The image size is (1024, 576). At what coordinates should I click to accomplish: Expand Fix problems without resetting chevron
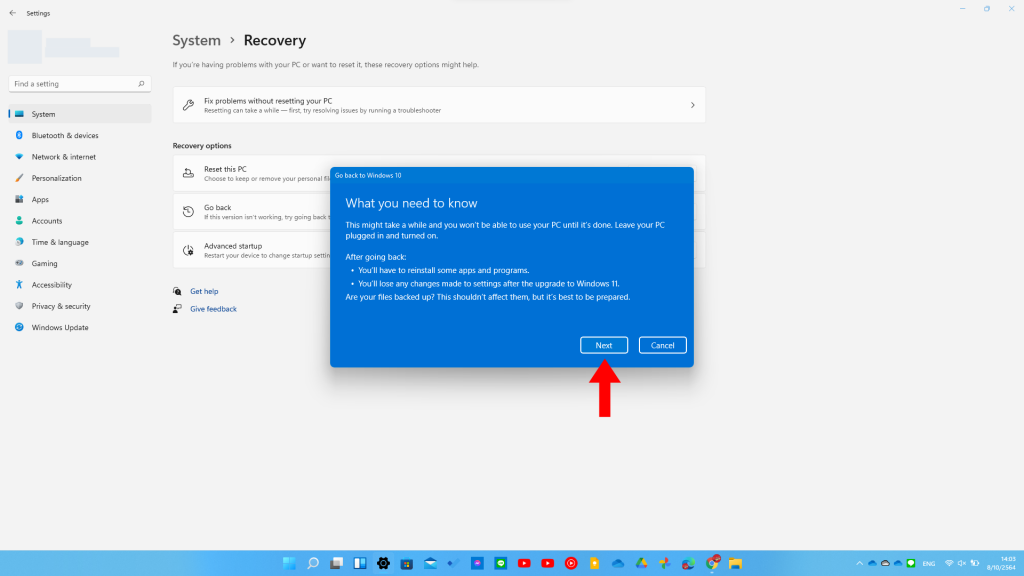[x=692, y=105]
